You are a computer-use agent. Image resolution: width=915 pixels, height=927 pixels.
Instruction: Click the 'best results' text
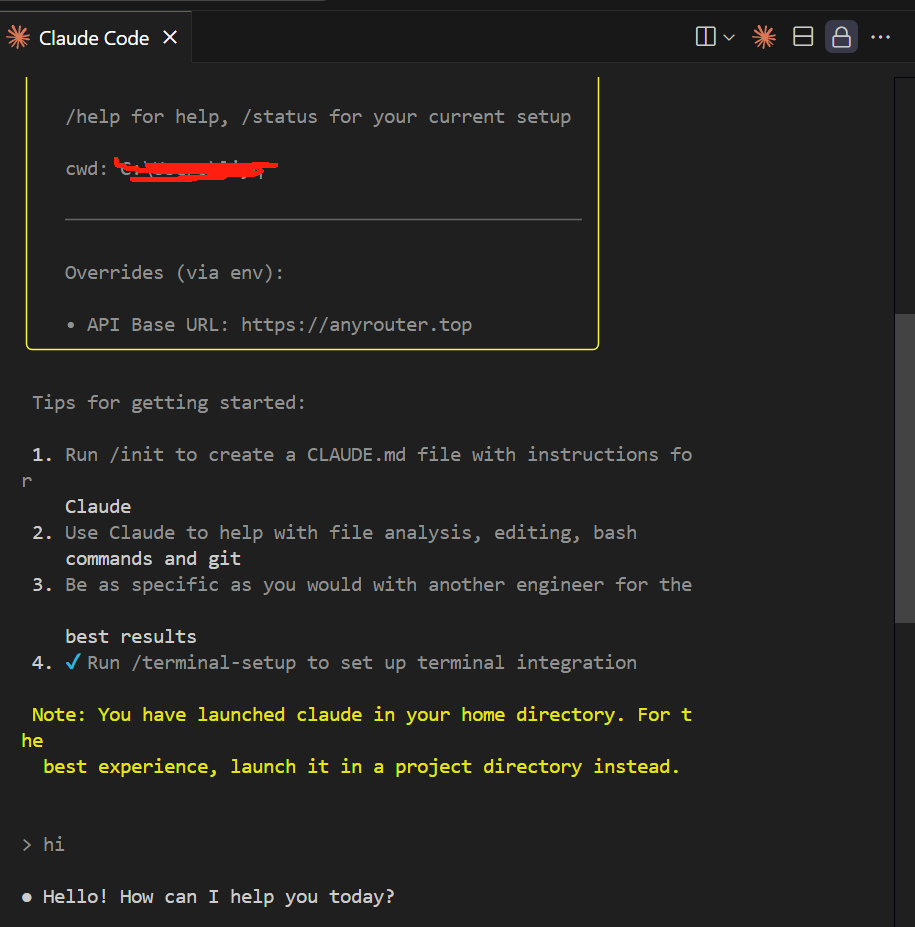point(131,637)
